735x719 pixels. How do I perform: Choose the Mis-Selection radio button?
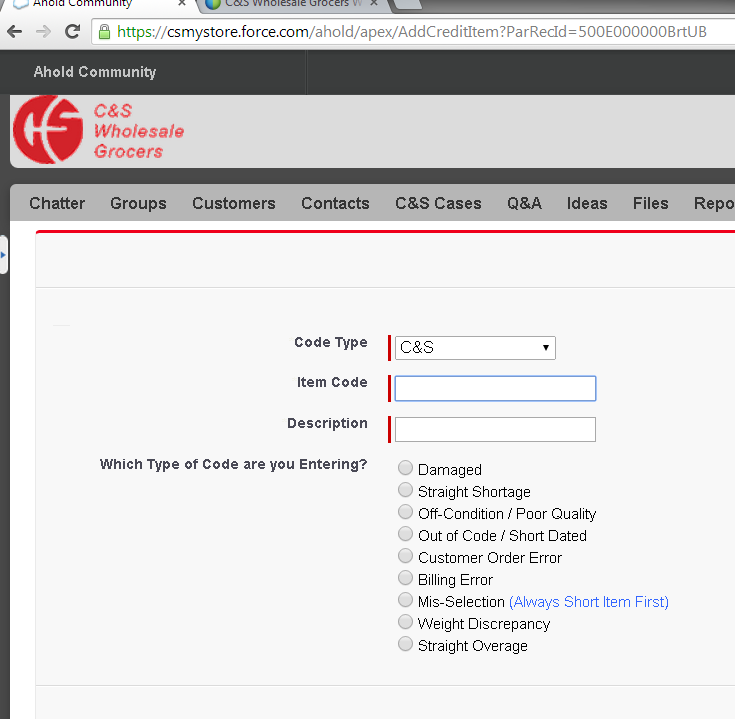point(405,600)
